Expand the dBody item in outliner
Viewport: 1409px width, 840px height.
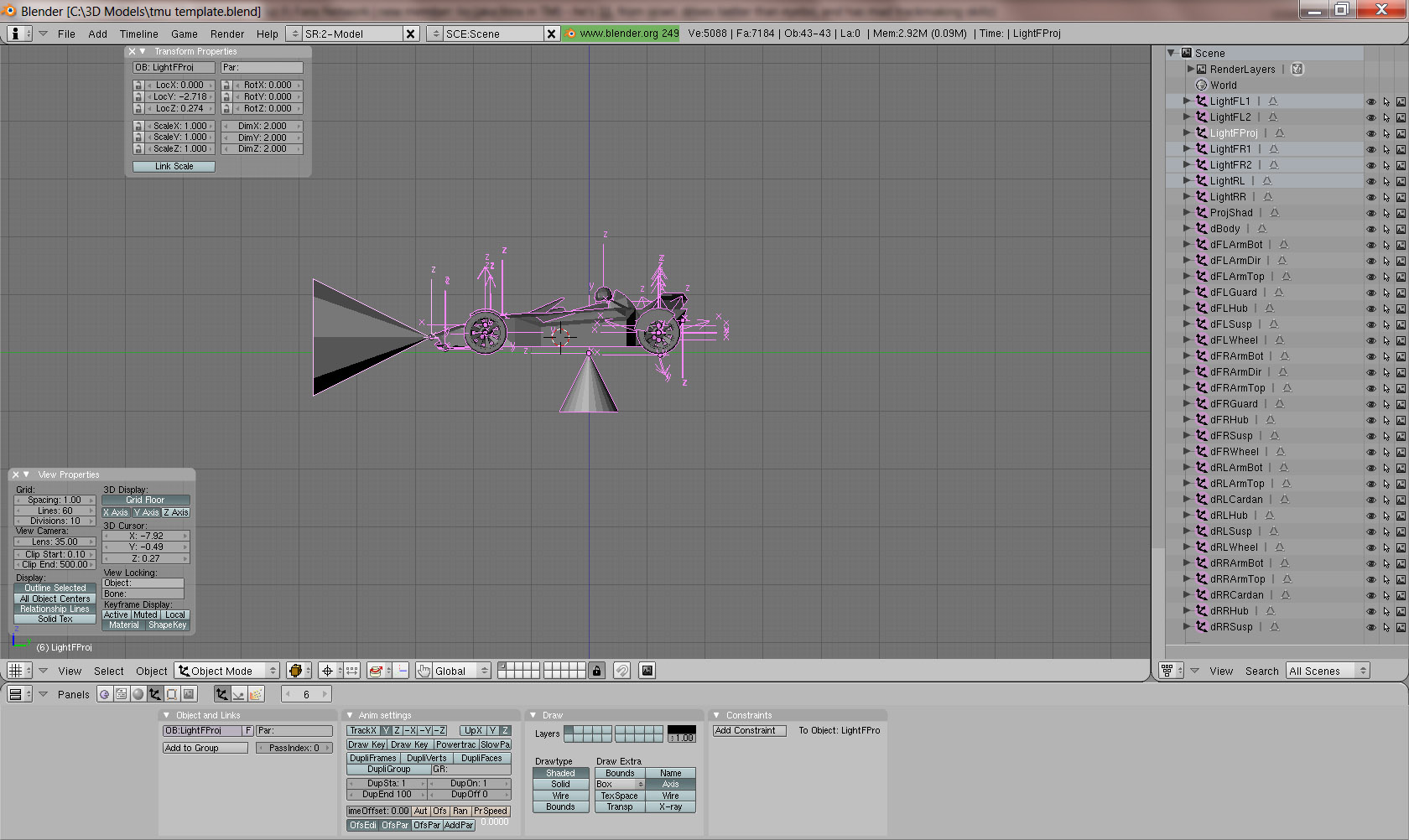[1187, 229]
